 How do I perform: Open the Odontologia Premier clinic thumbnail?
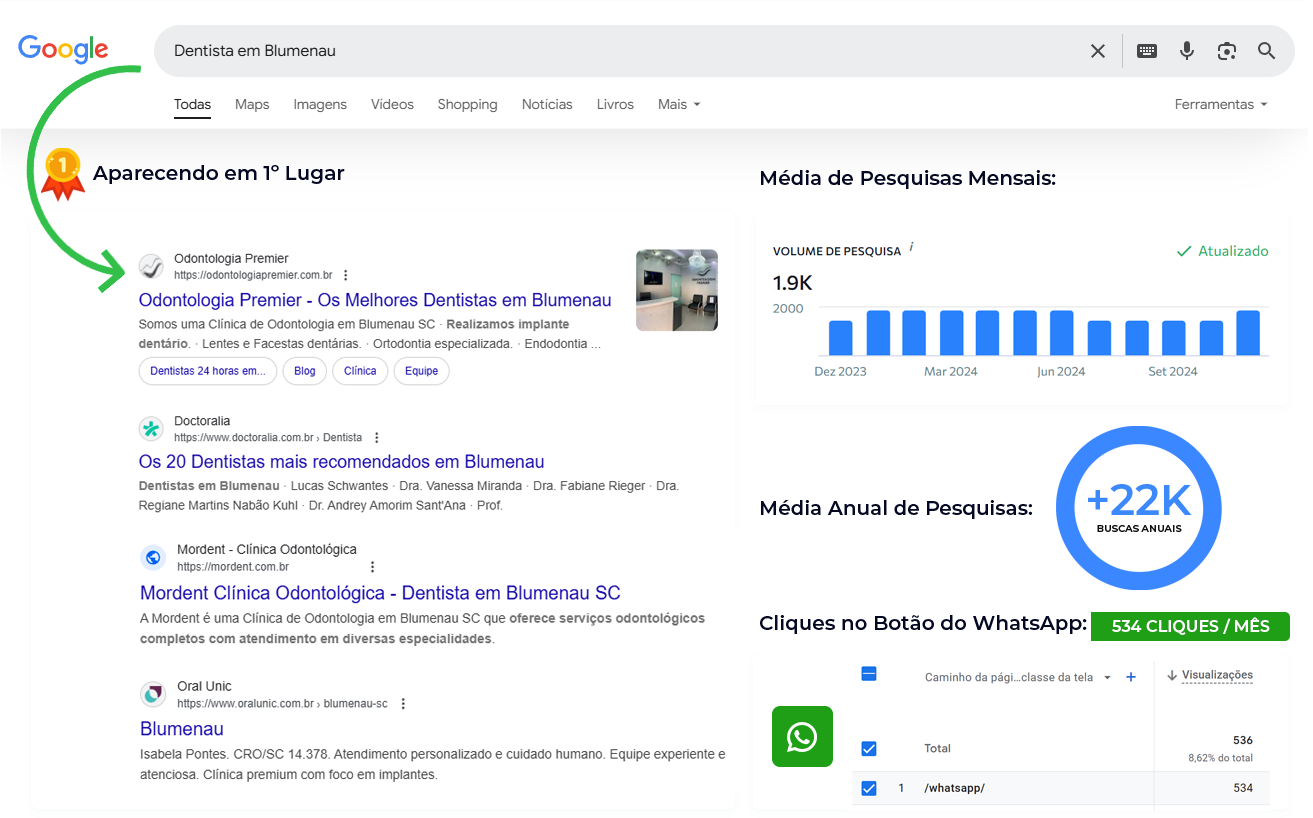click(x=677, y=290)
